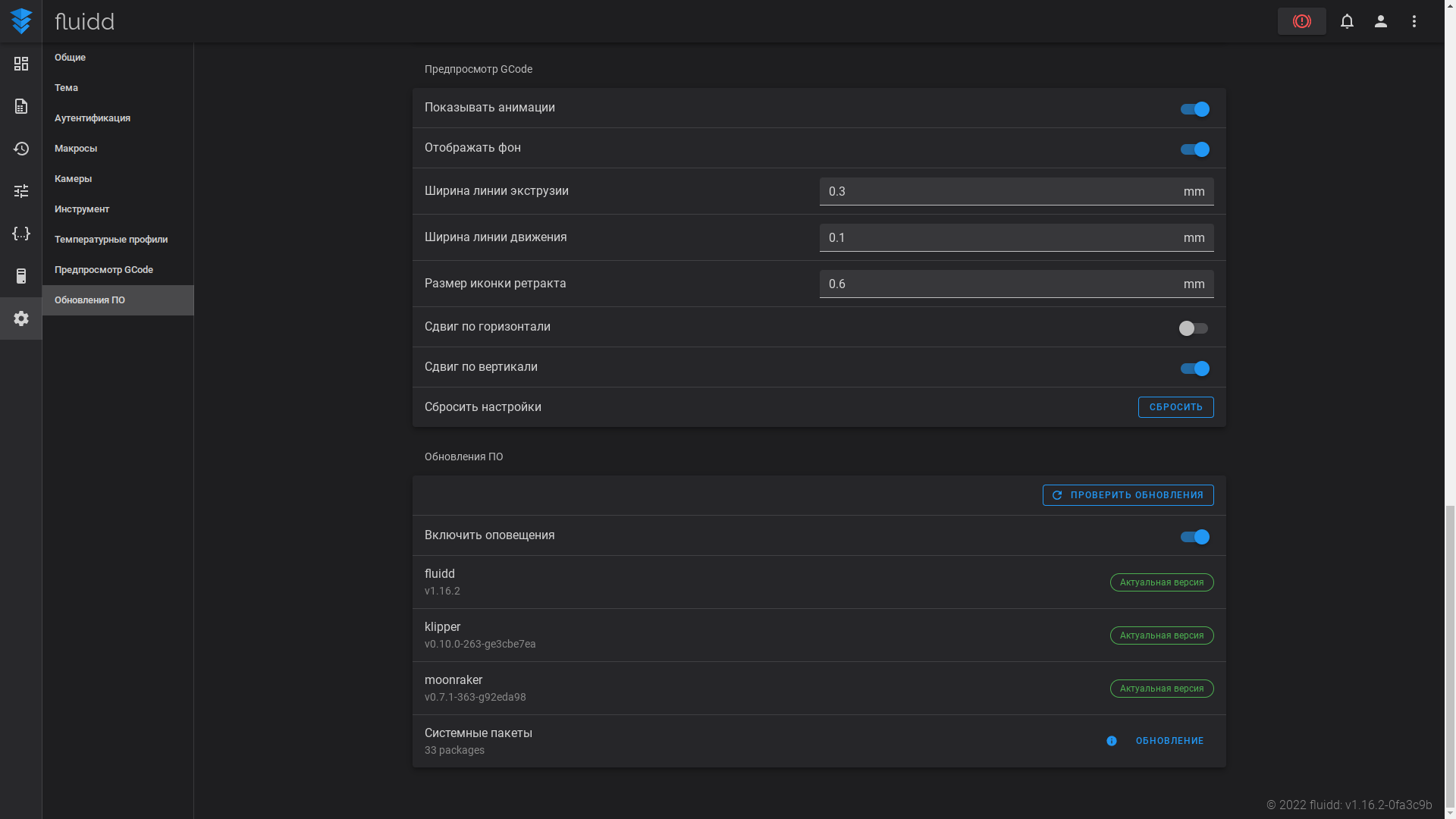Open the dashboard icon in sidebar

[x=21, y=64]
